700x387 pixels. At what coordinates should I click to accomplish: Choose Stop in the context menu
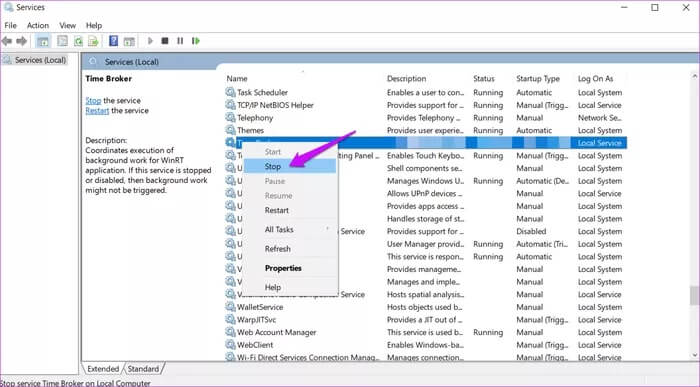click(x=290, y=166)
